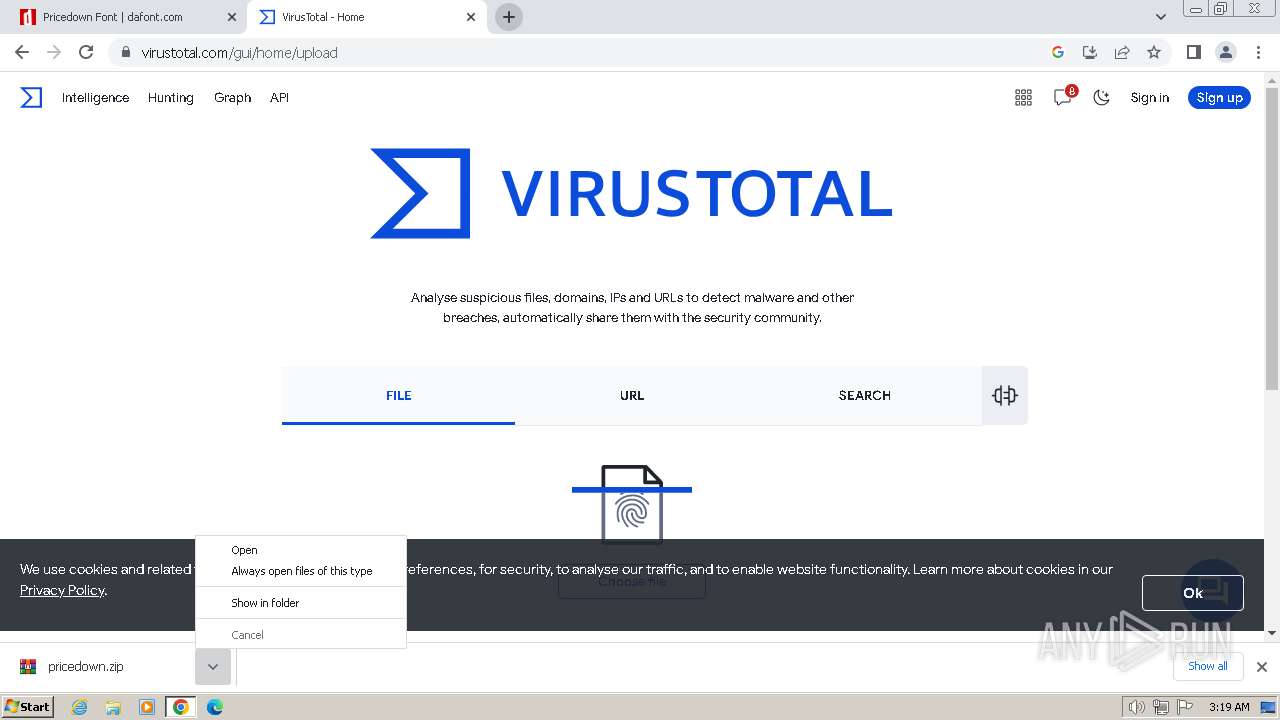The width and height of the screenshot is (1280, 720).
Task: Bookmark this page with star icon
Action: pos(1154,52)
